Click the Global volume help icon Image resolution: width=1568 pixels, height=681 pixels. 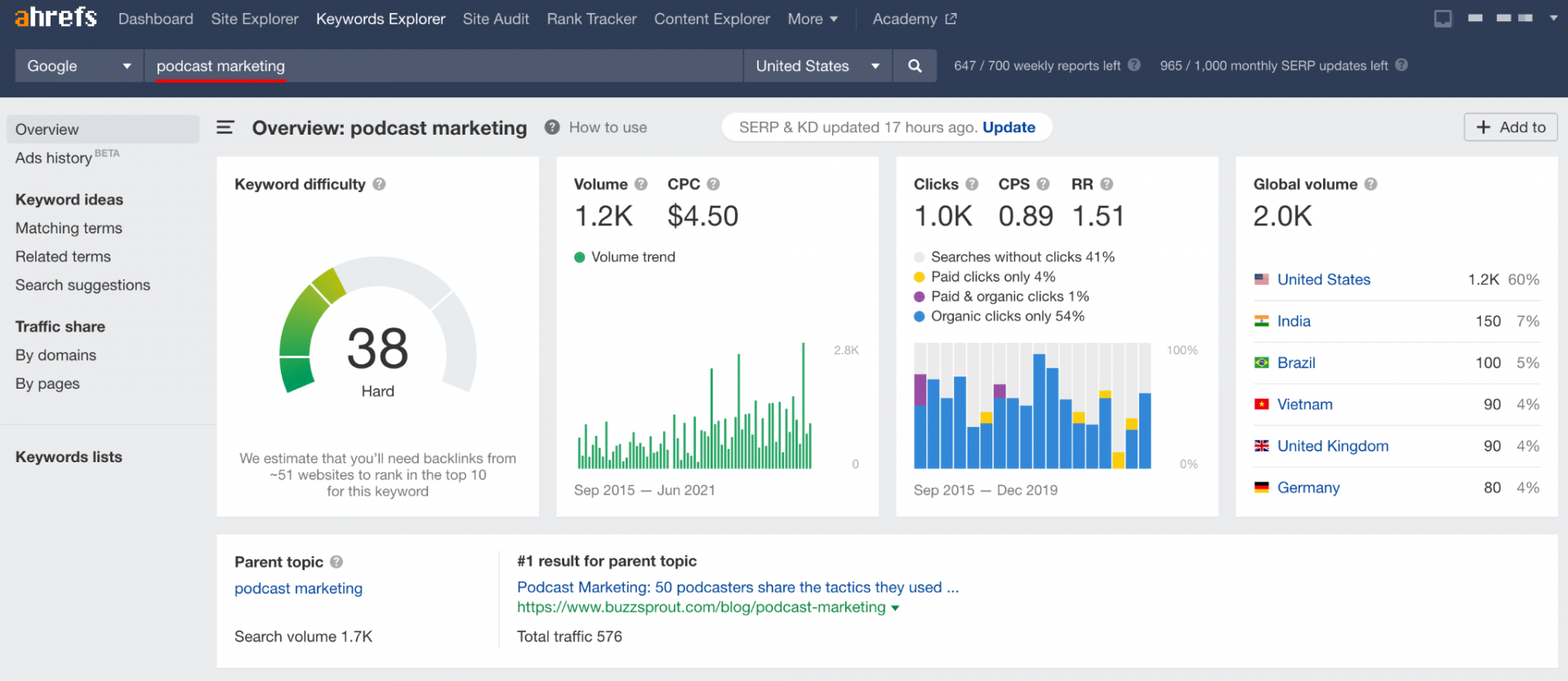click(x=1371, y=185)
